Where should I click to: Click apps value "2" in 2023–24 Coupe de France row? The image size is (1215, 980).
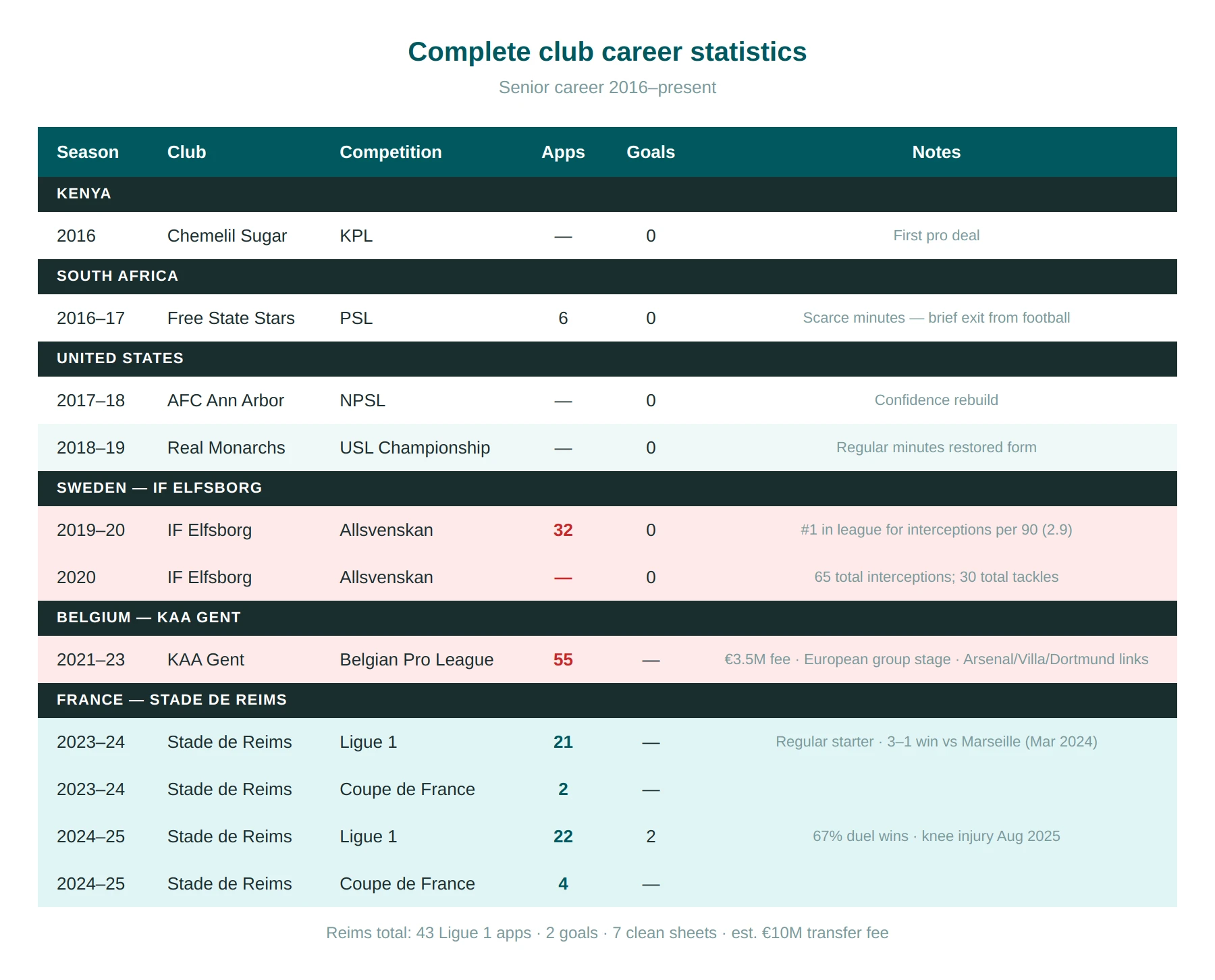[563, 789]
